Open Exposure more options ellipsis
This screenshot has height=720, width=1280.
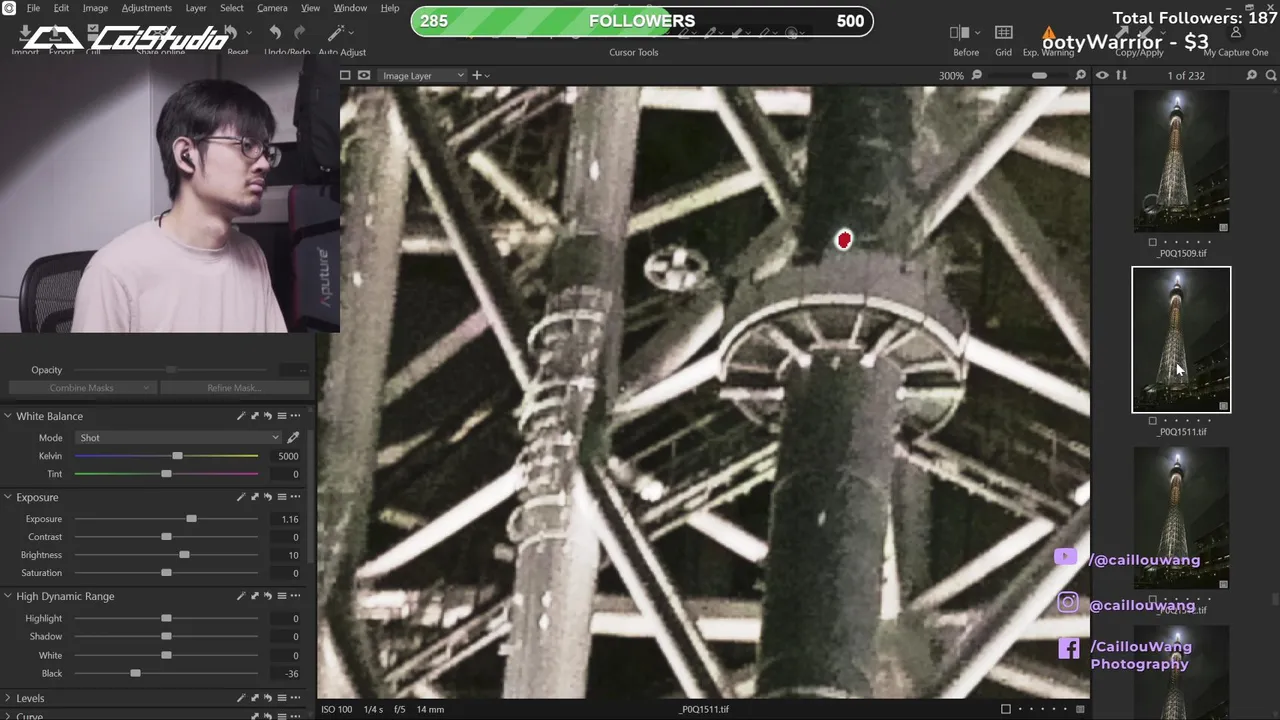295,497
